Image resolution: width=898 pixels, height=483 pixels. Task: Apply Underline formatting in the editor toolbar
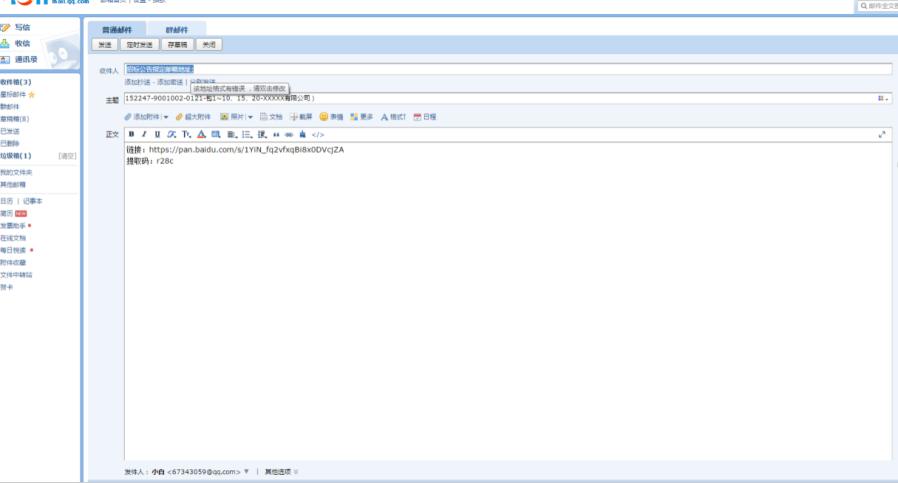(x=157, y=135)
